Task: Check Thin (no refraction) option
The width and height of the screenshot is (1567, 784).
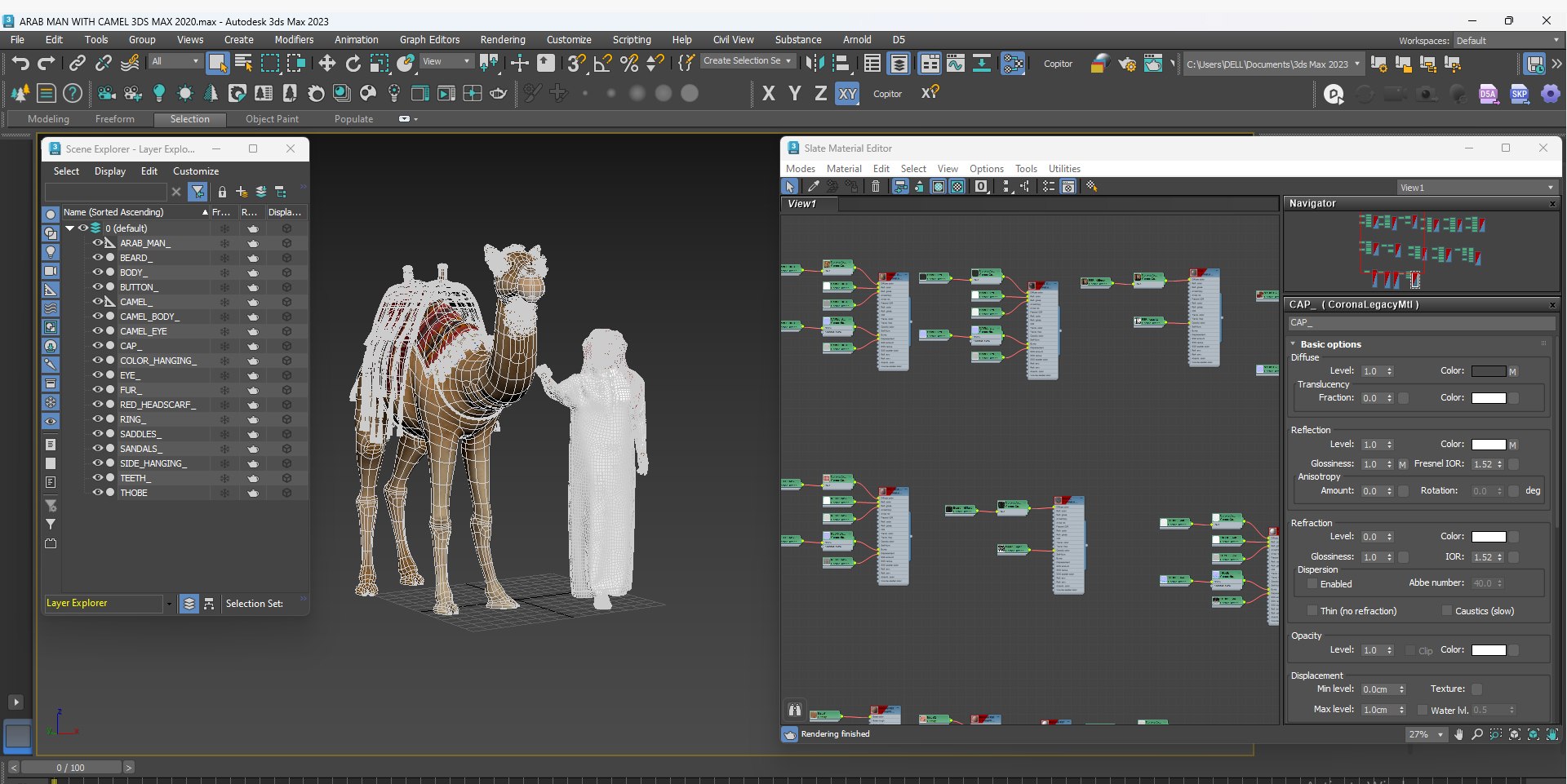Action: tap(1312, 611)
